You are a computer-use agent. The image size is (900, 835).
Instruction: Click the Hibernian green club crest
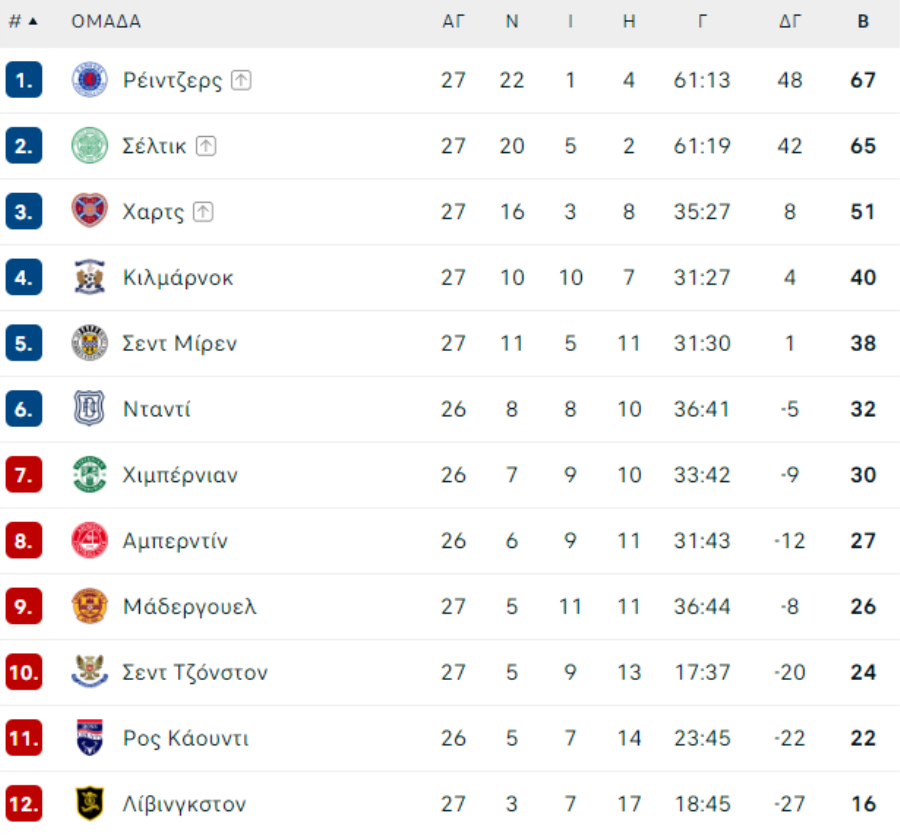tap(90, 475)
